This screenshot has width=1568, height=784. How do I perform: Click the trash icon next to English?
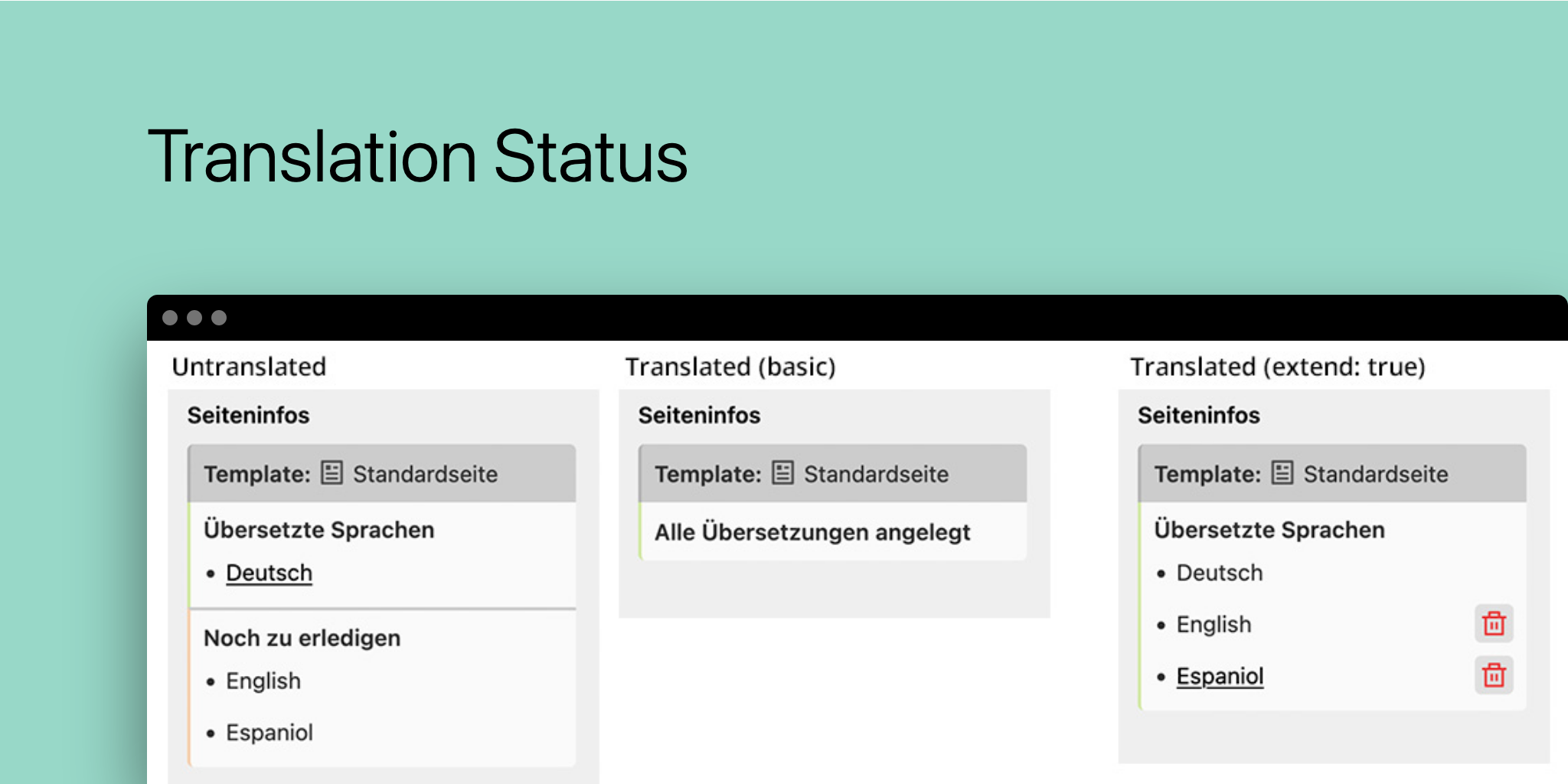point(1493,624)
